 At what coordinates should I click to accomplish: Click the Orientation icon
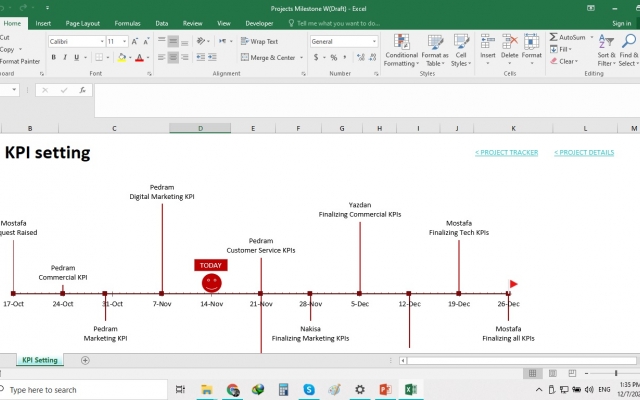coord(200,41)
